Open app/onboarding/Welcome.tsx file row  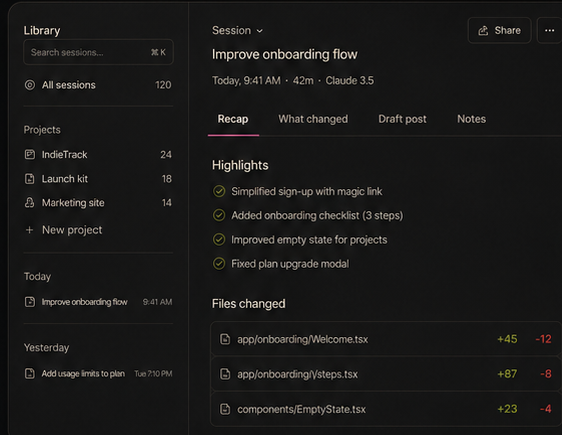coord(386,339)
